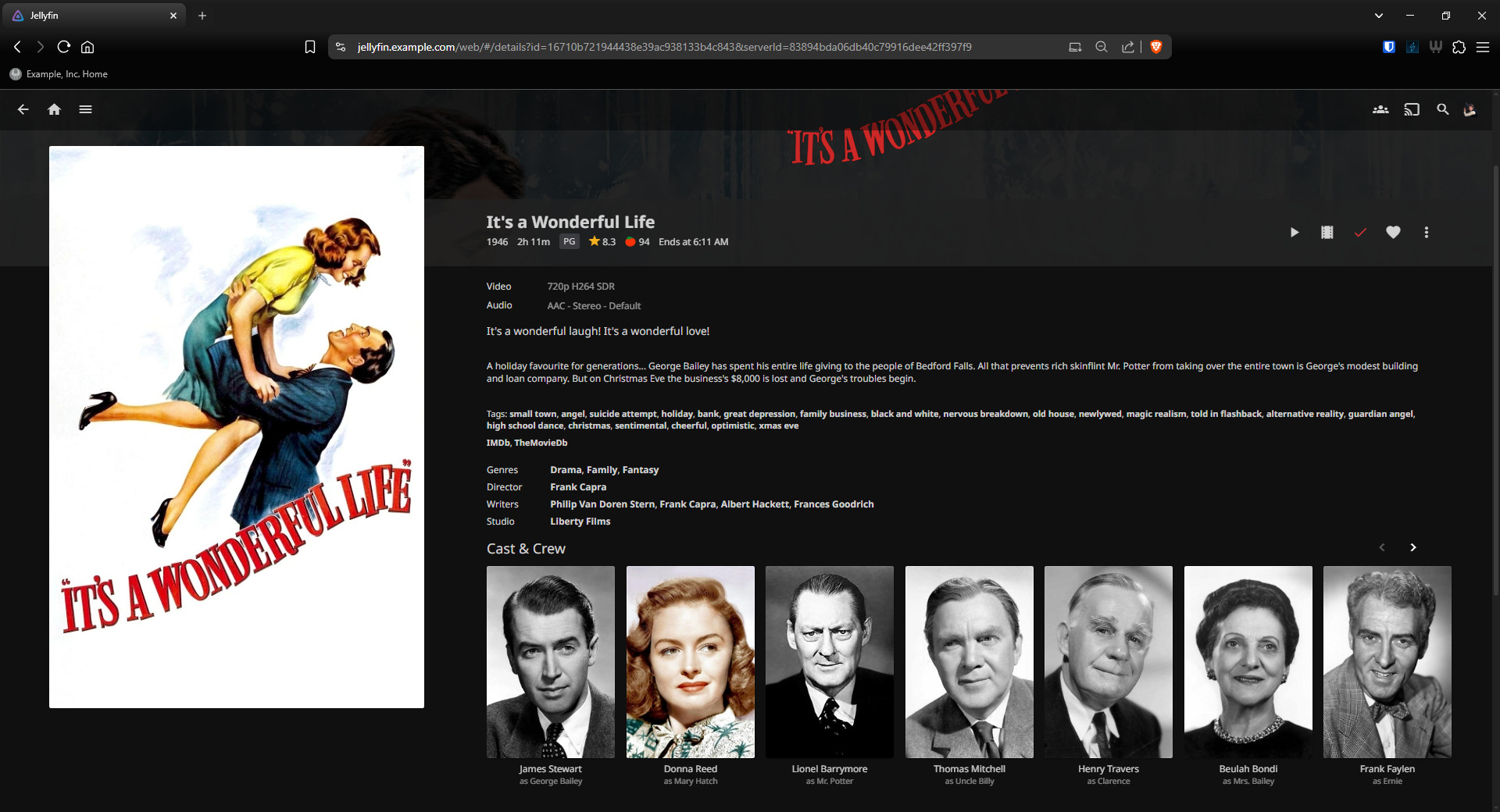Open director Frank Capra link
1500x812 pixels.
click(x=577, y=487)
